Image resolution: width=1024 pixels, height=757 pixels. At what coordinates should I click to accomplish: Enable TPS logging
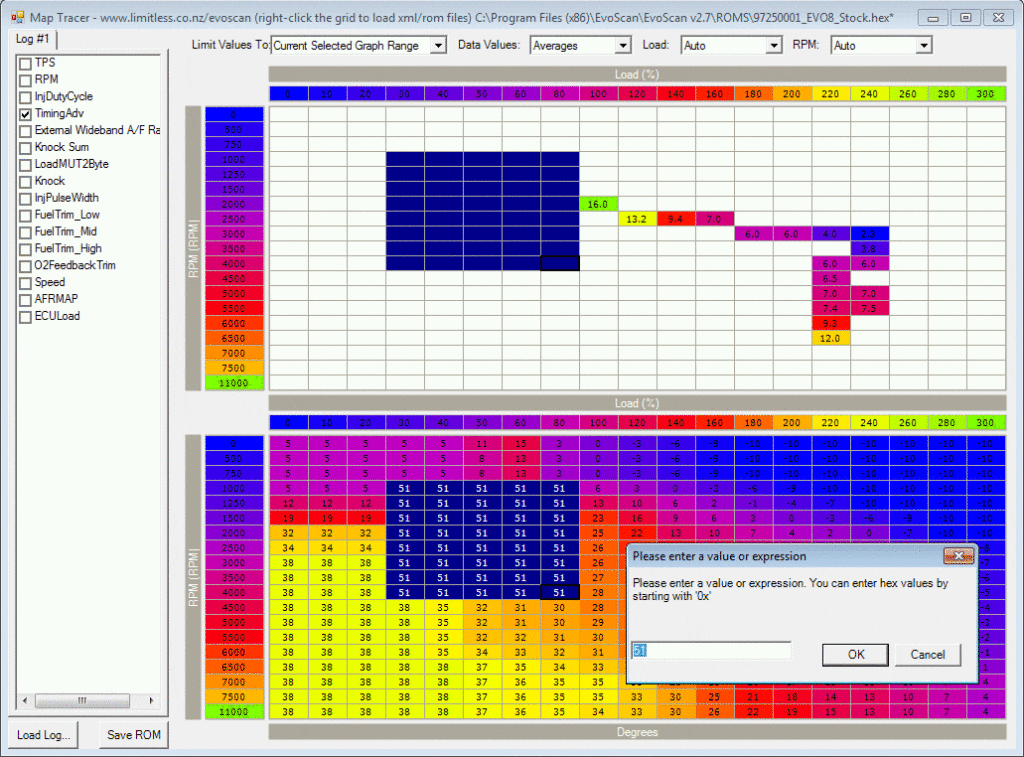tap(27, 62)
